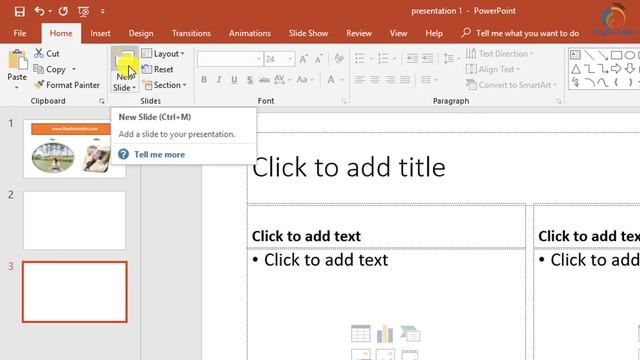640x360 pixels.
Task: Click the Reset slide button
Action: click(x=158, y=69)
